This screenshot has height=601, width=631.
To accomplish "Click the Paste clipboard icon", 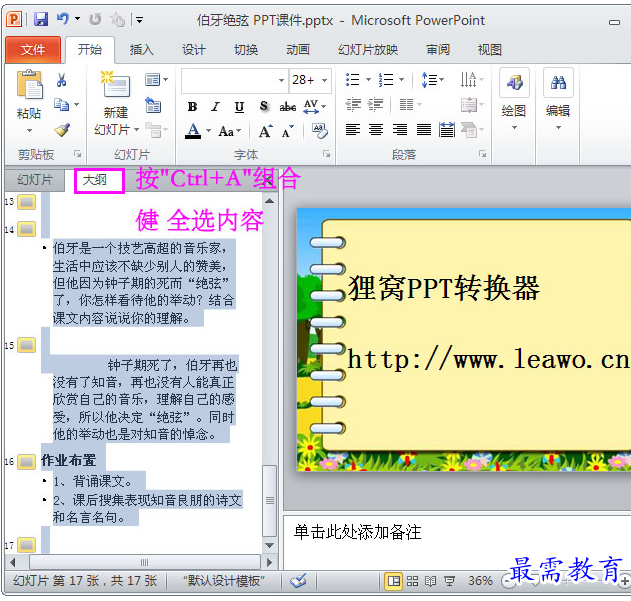I will tap(29, 84).
